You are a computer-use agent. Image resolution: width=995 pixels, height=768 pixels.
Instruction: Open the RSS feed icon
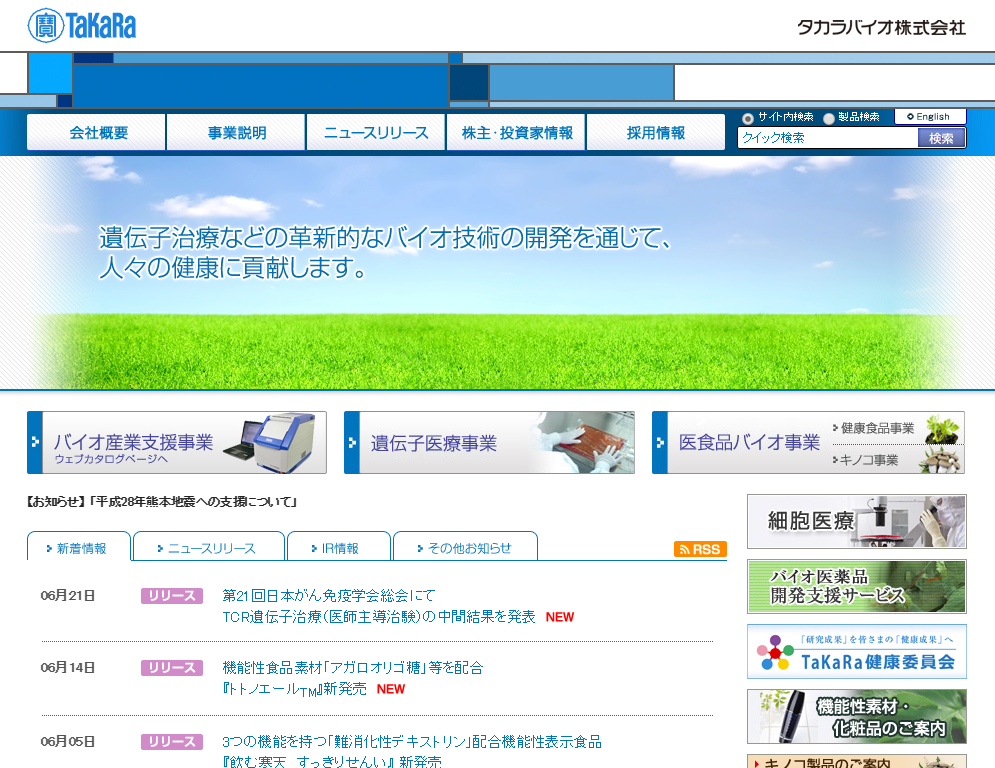(700, 549)
